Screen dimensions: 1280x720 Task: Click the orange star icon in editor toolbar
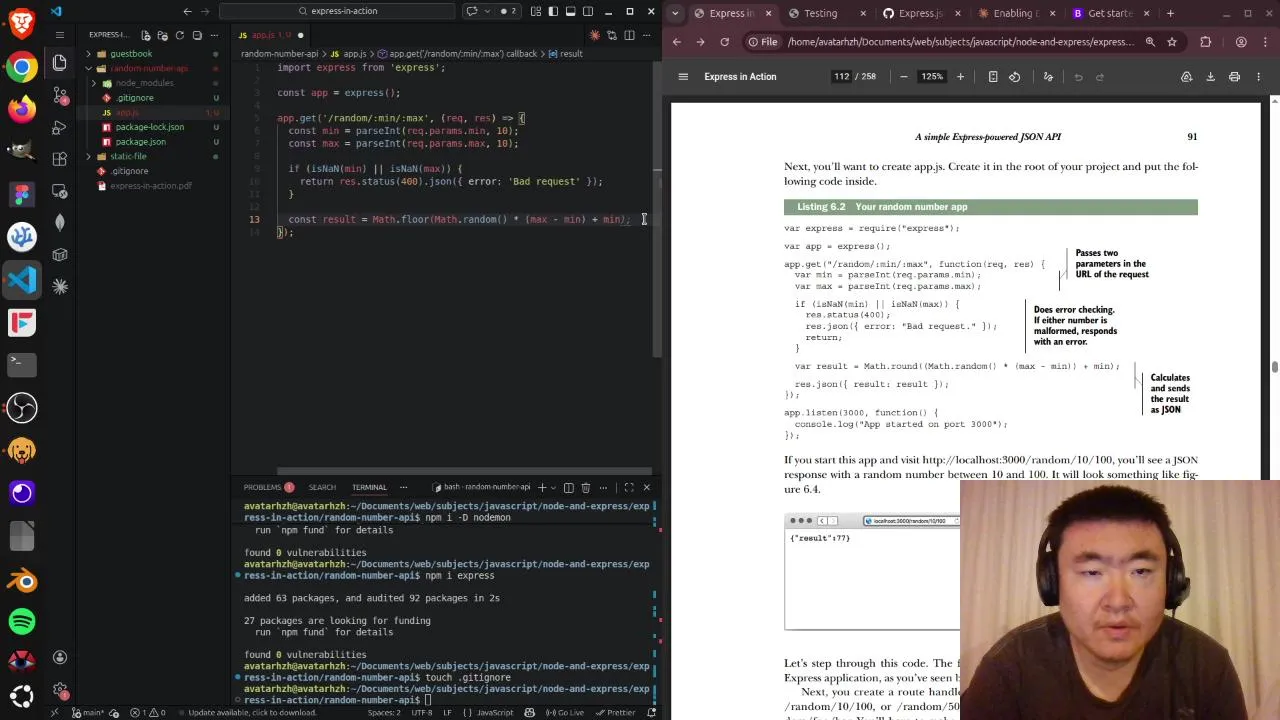(x=595, y=35)
